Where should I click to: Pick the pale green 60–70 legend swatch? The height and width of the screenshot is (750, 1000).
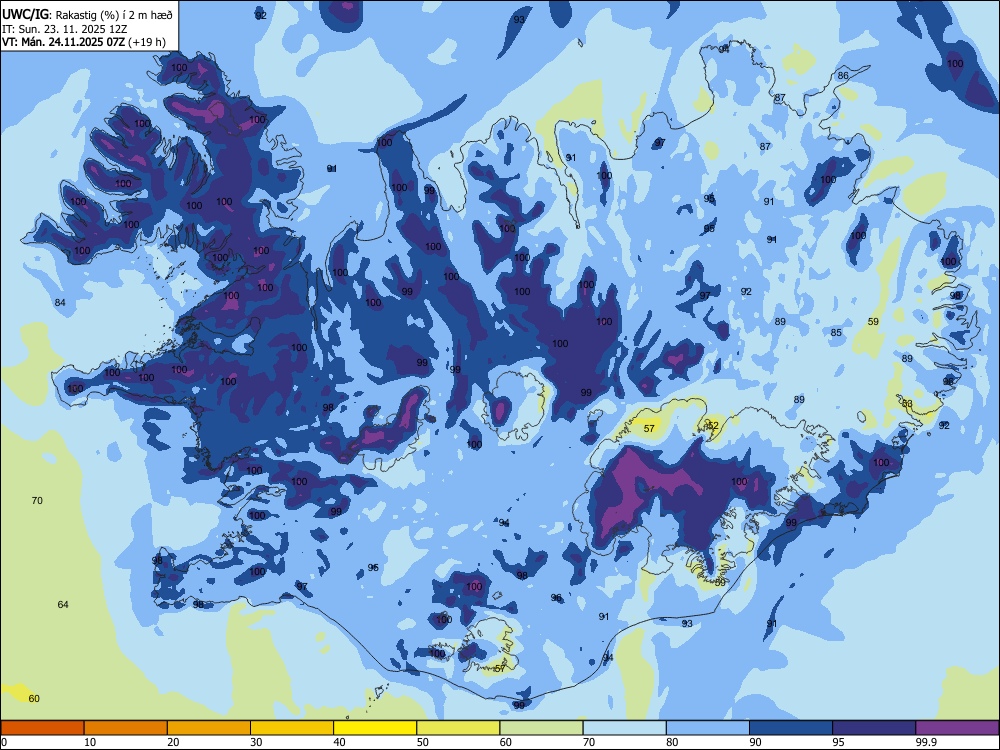[541, 728]
